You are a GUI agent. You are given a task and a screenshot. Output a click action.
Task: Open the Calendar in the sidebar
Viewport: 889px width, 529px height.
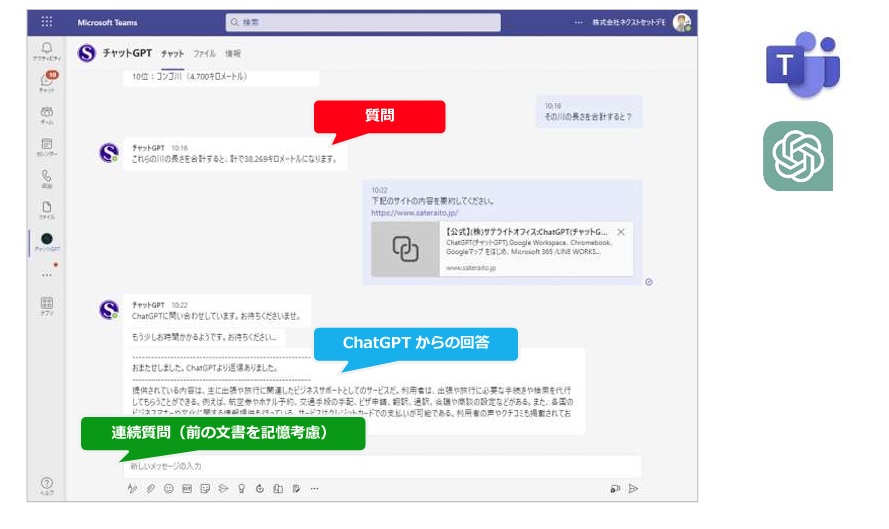46,146
